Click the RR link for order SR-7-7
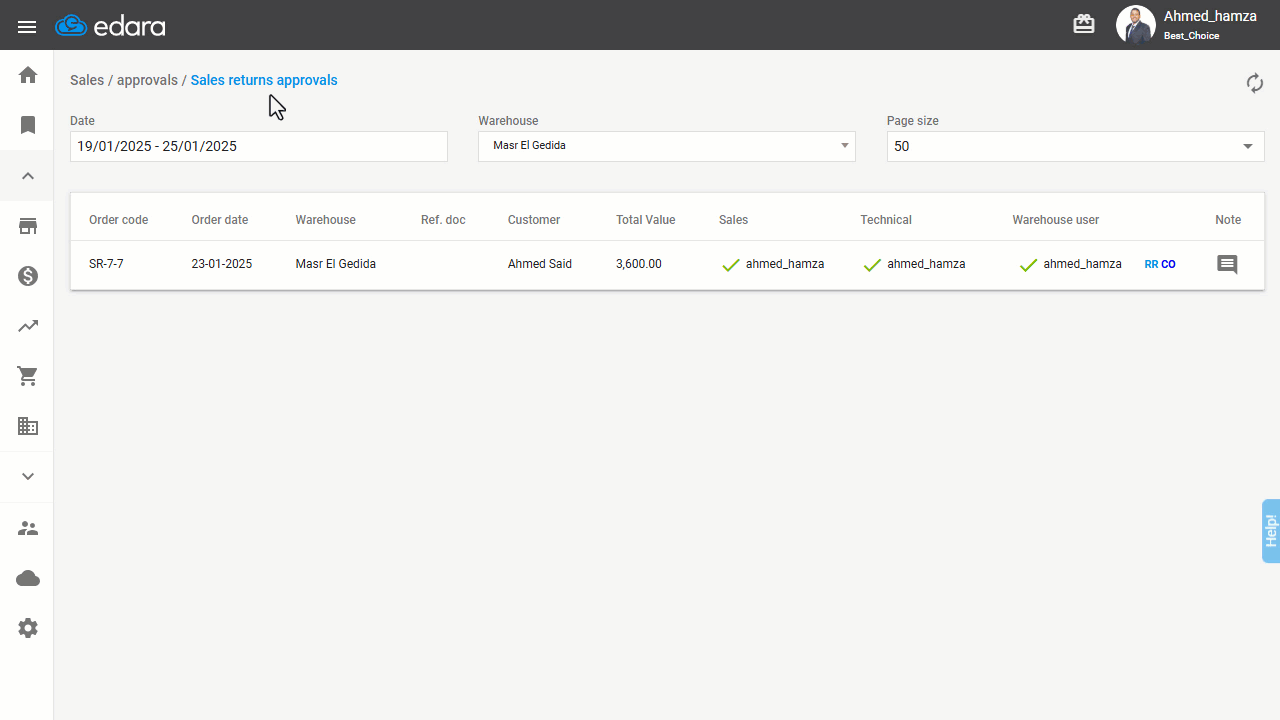1280x720 pixels. (1151, 265)
